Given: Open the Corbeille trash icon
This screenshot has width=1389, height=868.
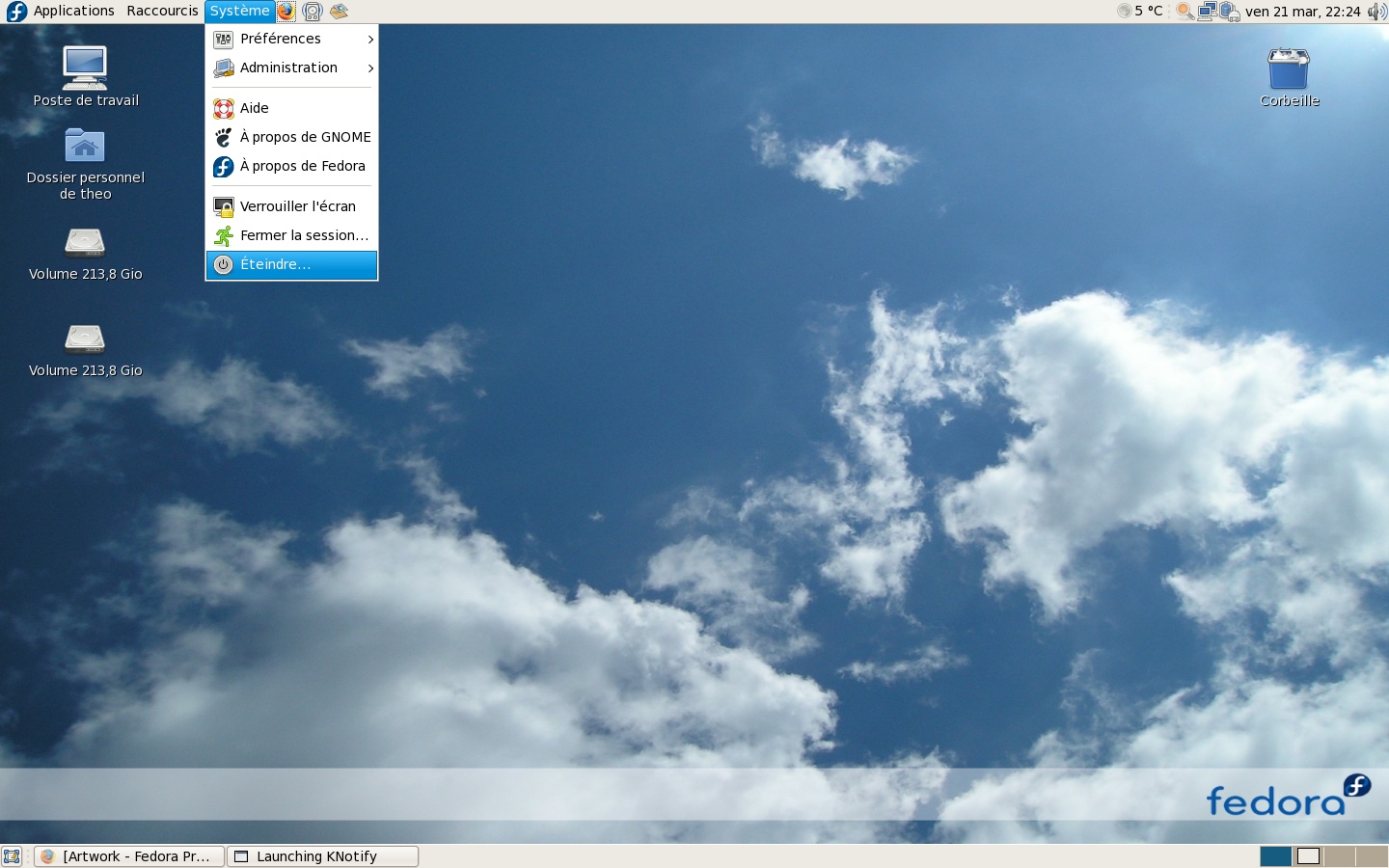Looking at the screenshot, I should coord(1289,77).
